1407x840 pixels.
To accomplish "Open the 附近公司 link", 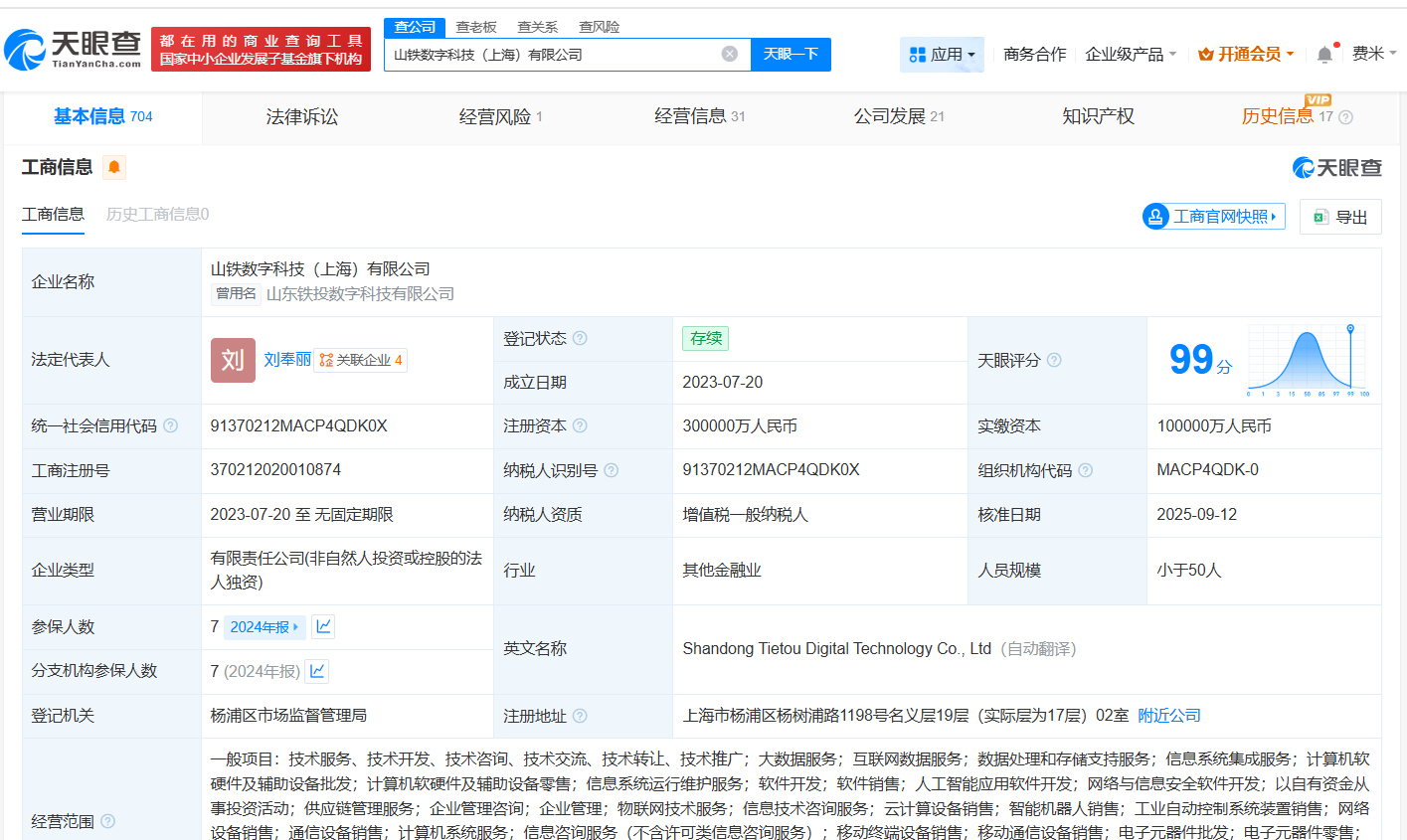I will (1167, 715).
